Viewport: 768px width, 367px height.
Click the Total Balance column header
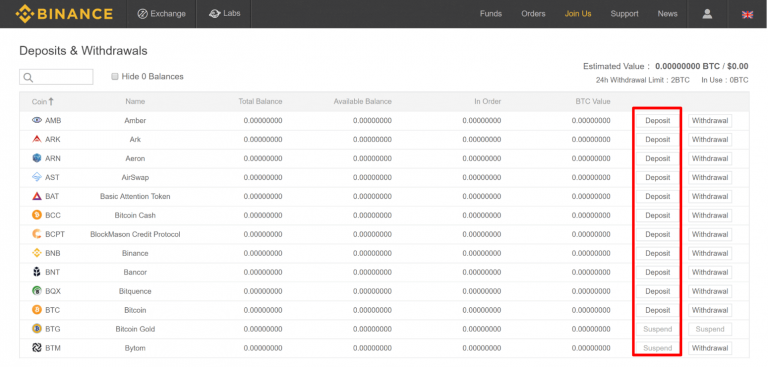pyautogui.click(x=260, y=101)
